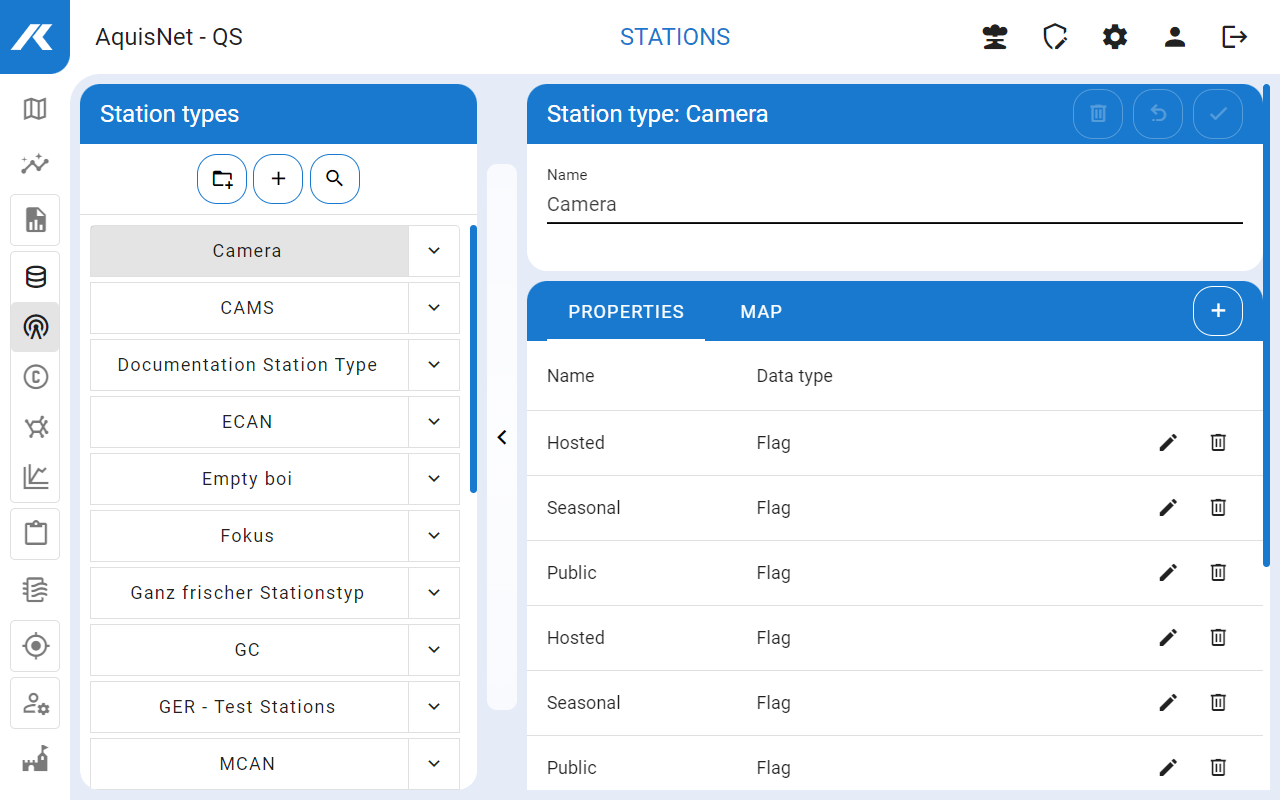Add a new property with plus button
The image size is (1280, 800).
(x=1218, y=311)
